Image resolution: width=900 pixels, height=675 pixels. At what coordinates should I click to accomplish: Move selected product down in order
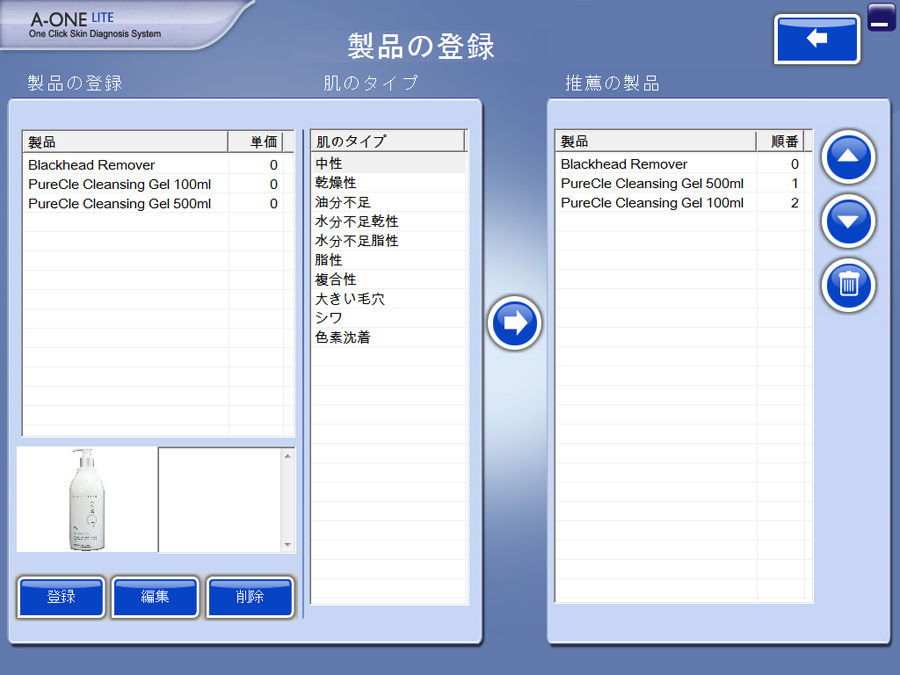click(848, 221)
